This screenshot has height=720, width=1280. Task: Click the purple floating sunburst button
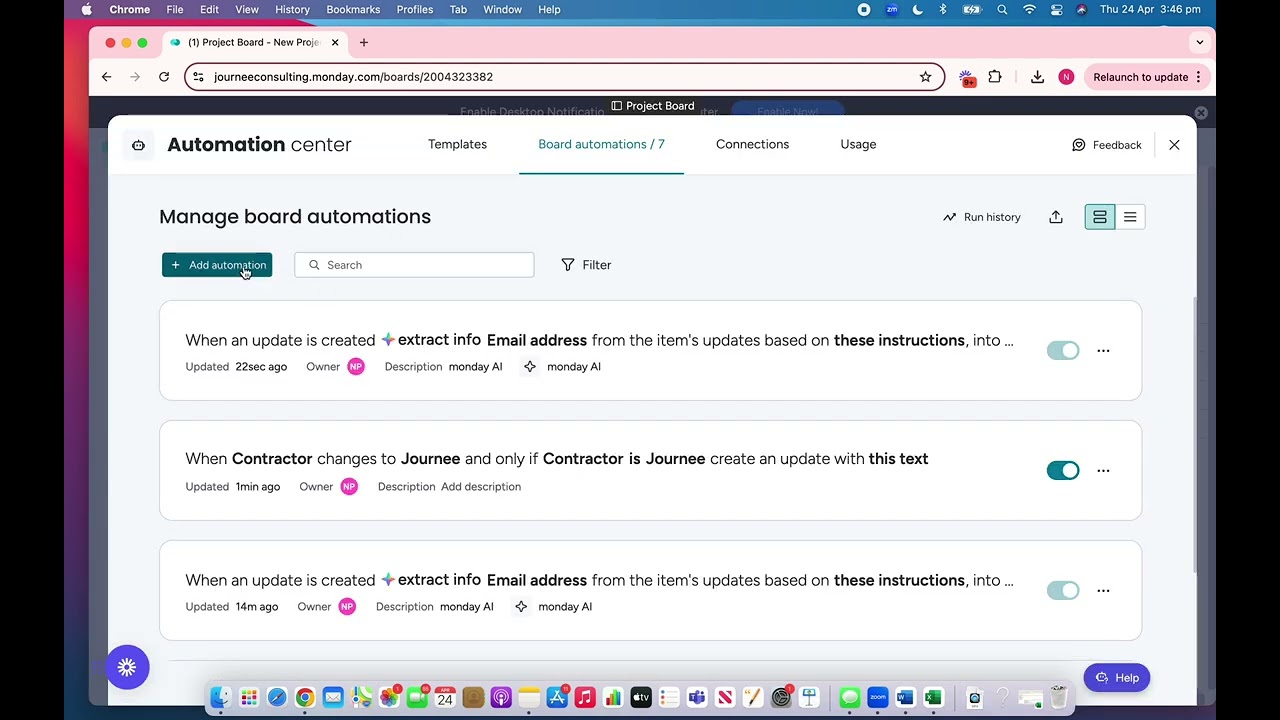point(127,668)
